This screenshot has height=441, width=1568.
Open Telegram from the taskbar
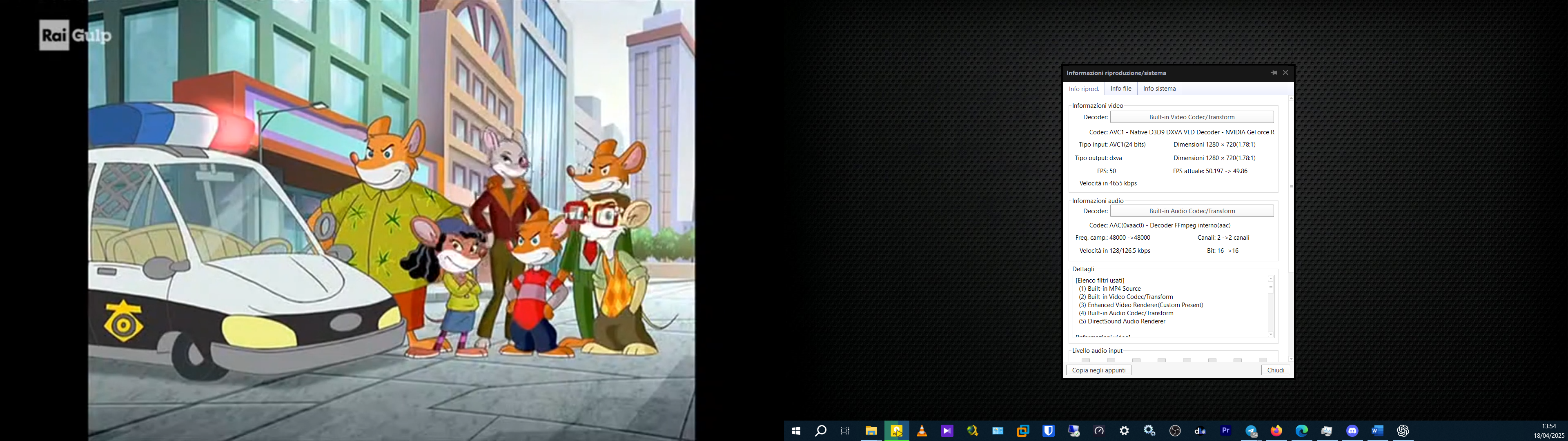(1251, 431)
